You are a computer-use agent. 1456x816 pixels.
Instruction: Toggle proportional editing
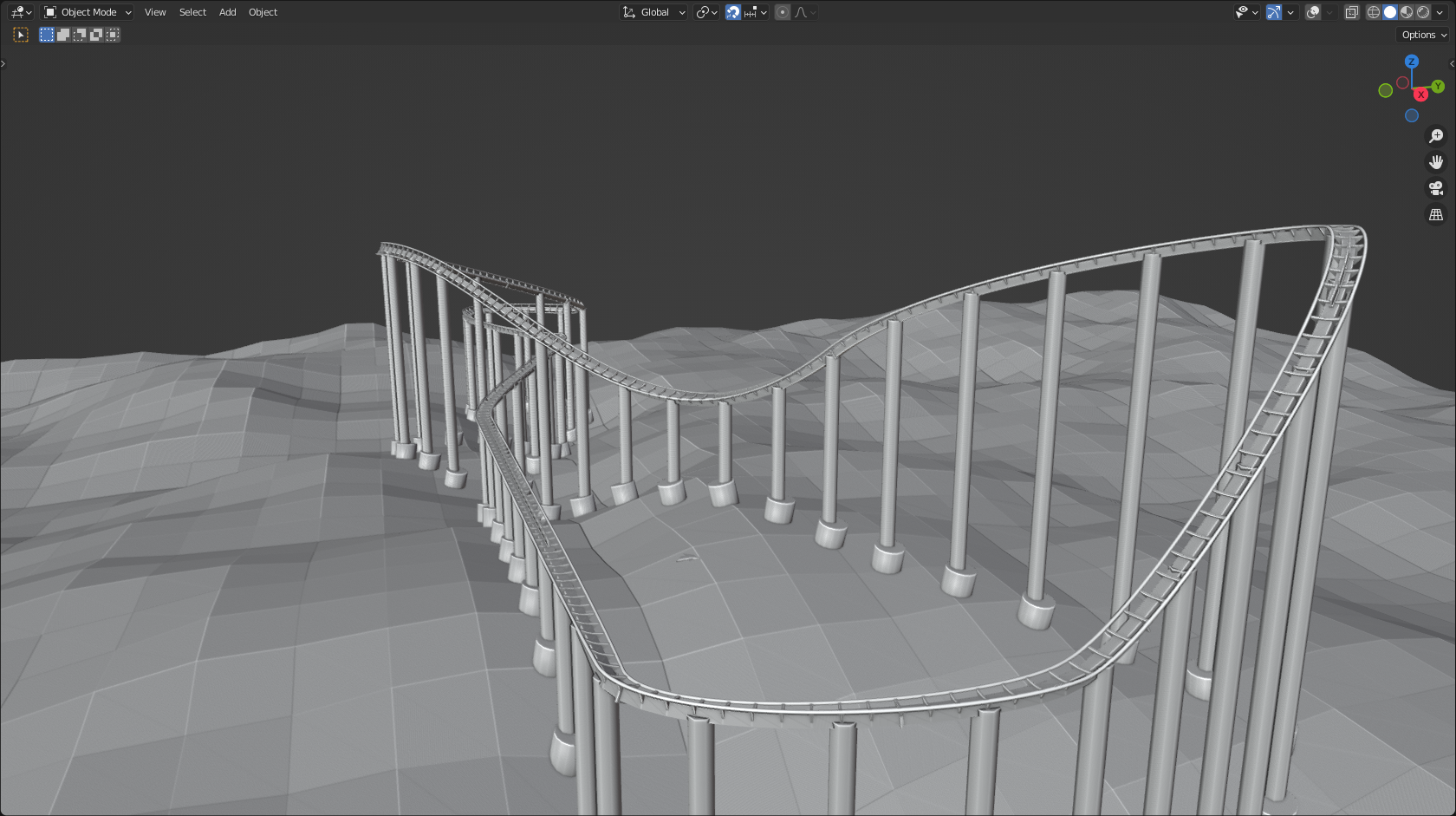(783, 12)
